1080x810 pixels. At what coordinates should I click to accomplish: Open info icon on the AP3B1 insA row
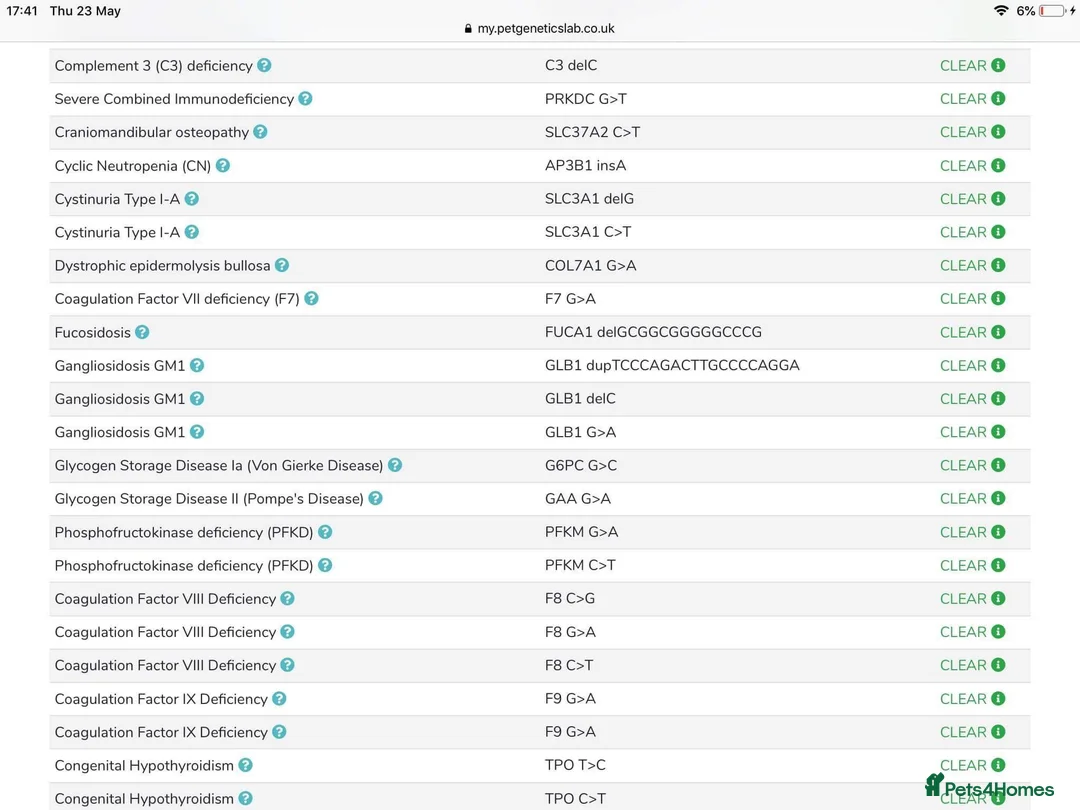click(998, 166)
